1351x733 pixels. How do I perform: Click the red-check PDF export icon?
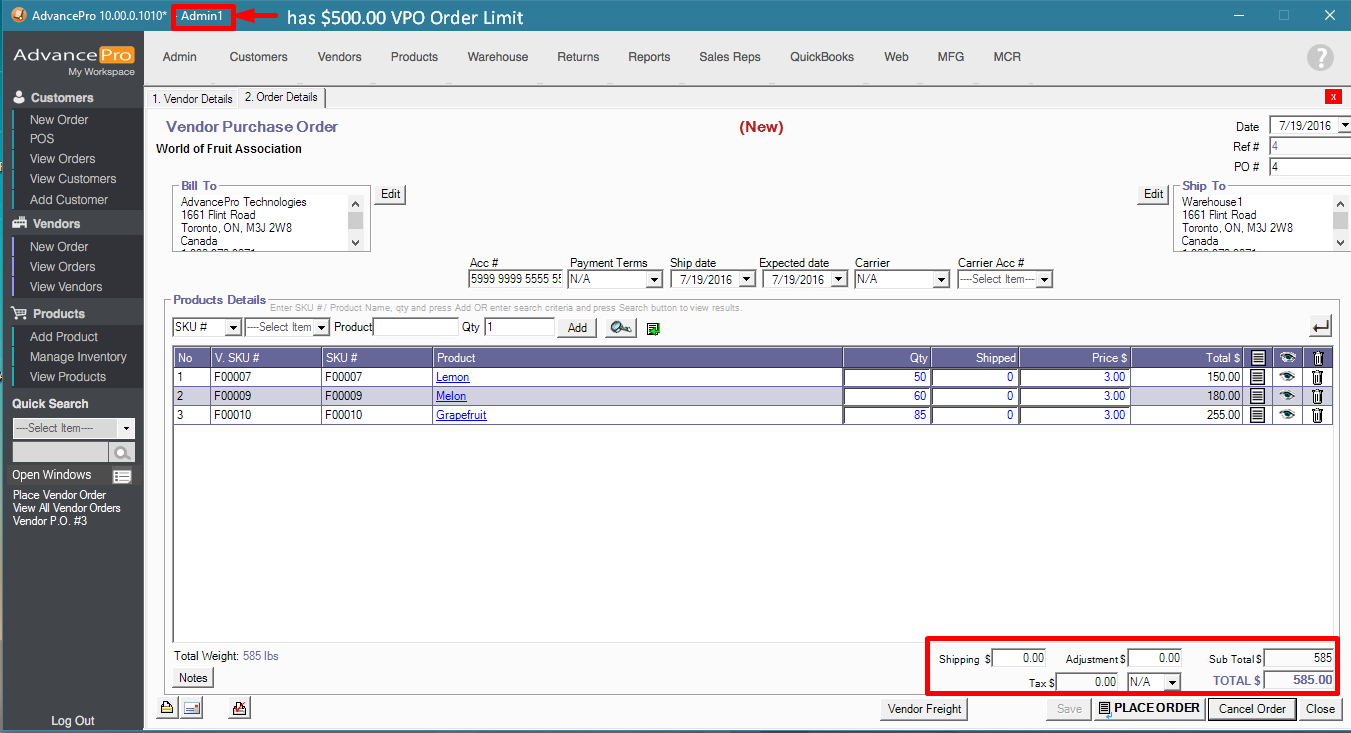click(x=239, y=709)
